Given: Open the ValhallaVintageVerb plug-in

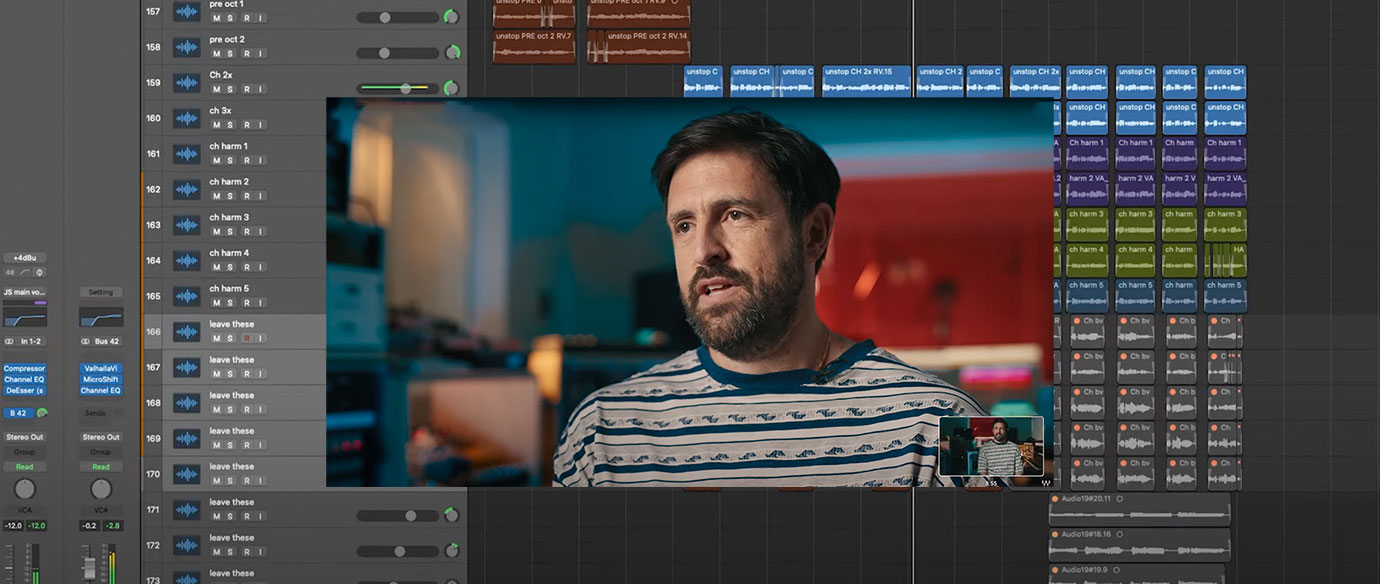Looking at the screenshot, I should pyautogui.click(x=101, y=369).
